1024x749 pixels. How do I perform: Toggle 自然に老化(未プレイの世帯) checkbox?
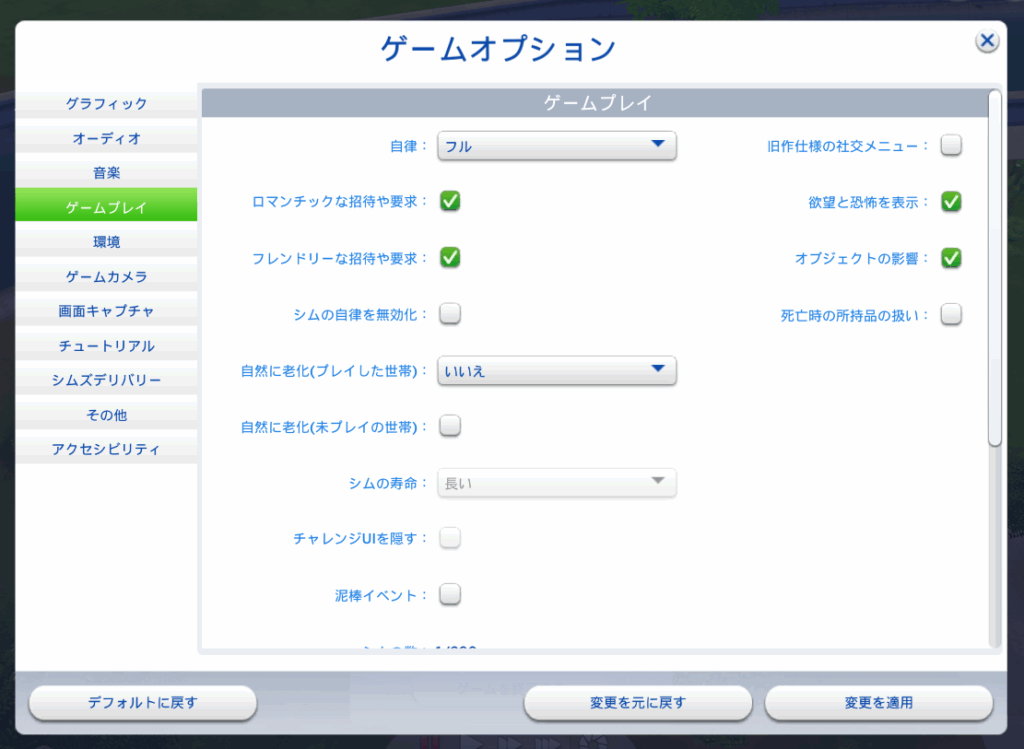[x=450, y=426]
